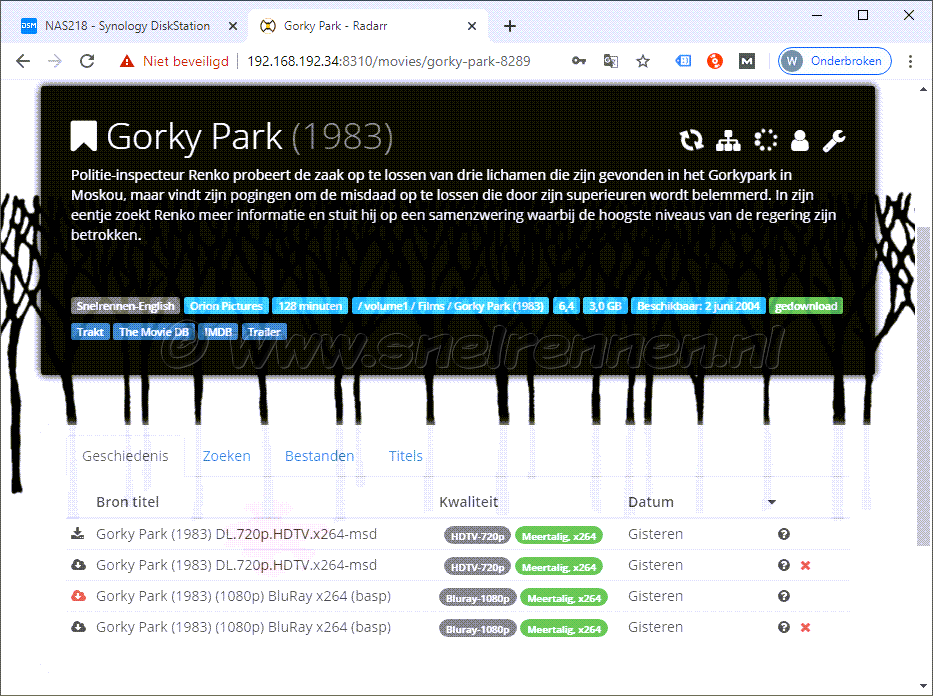Click the Snelrennen-English profile badge

tap(126, 306)
